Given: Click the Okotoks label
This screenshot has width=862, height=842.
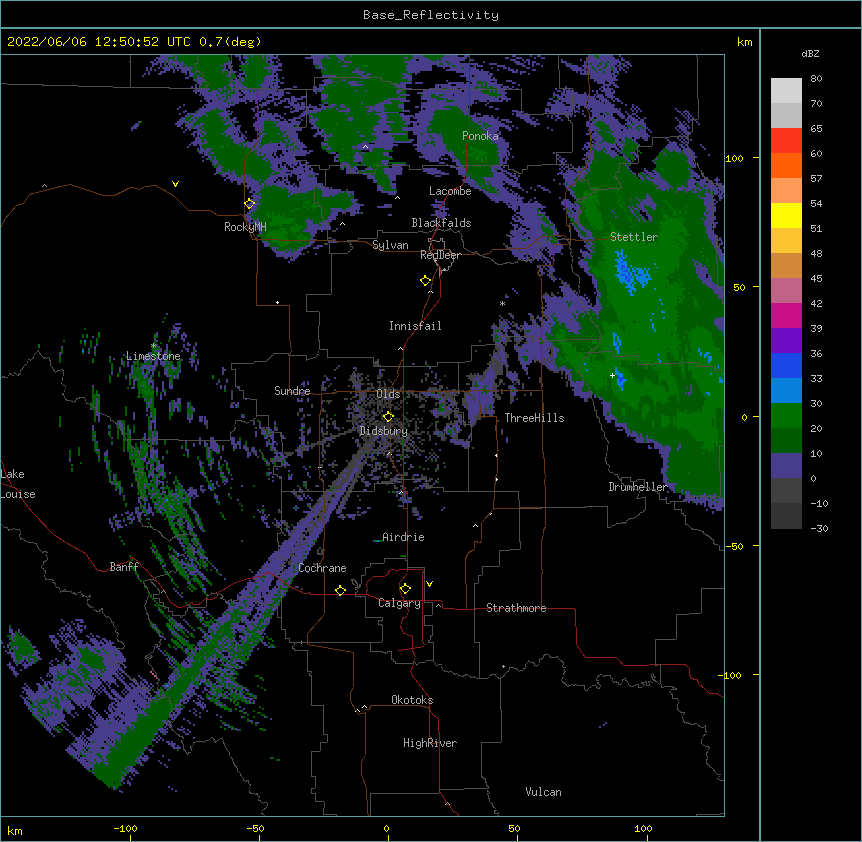Looking at the screenshot, I should 412,700.
